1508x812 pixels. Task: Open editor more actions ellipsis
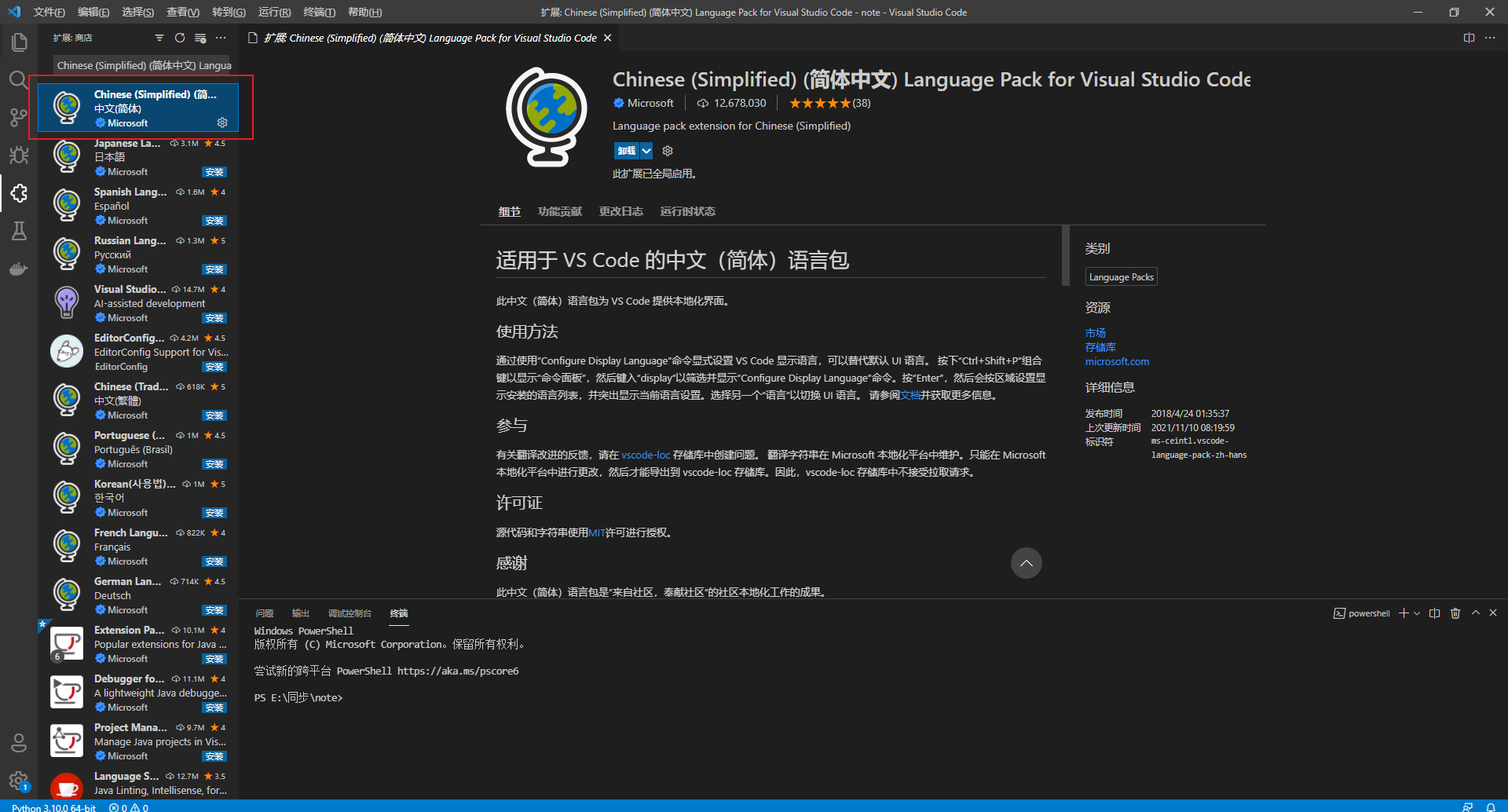(1490, 38)
